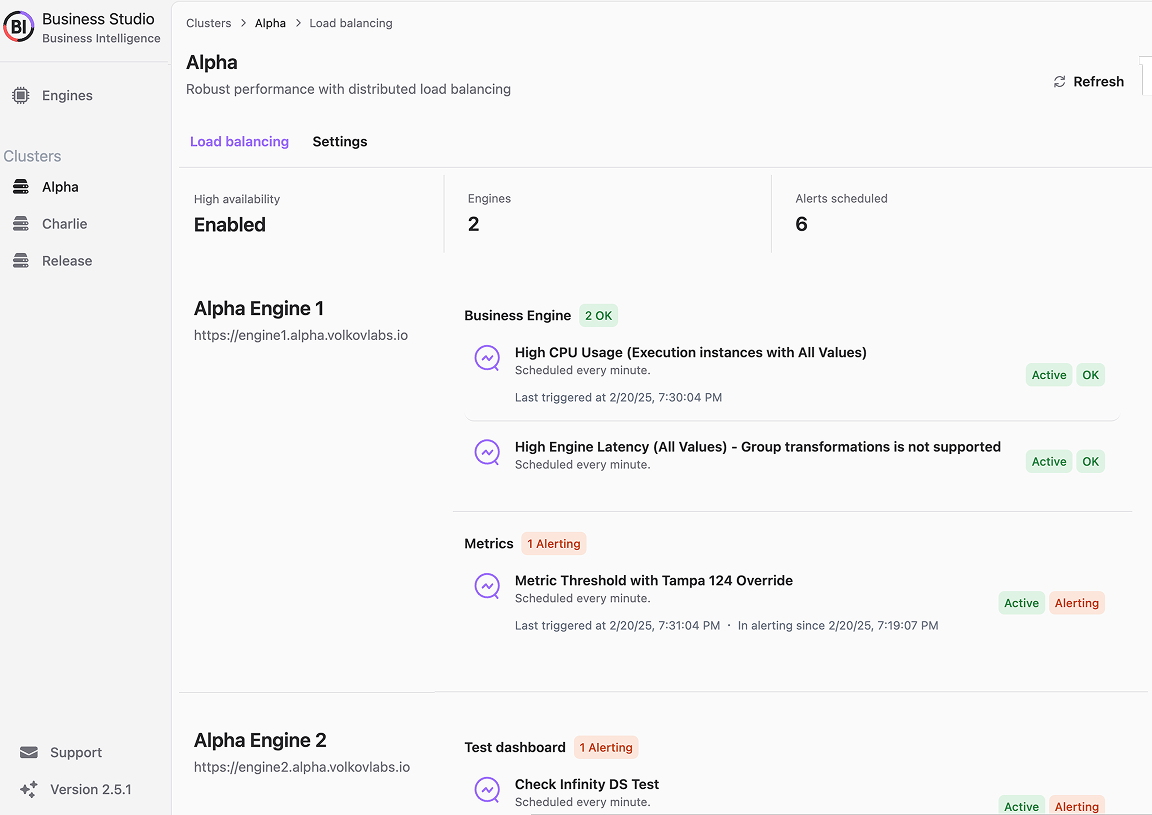Viewport: 1152px width, 815px height.
Task: Select the Alpha cluster in sidebar
Action: point(60,187)
